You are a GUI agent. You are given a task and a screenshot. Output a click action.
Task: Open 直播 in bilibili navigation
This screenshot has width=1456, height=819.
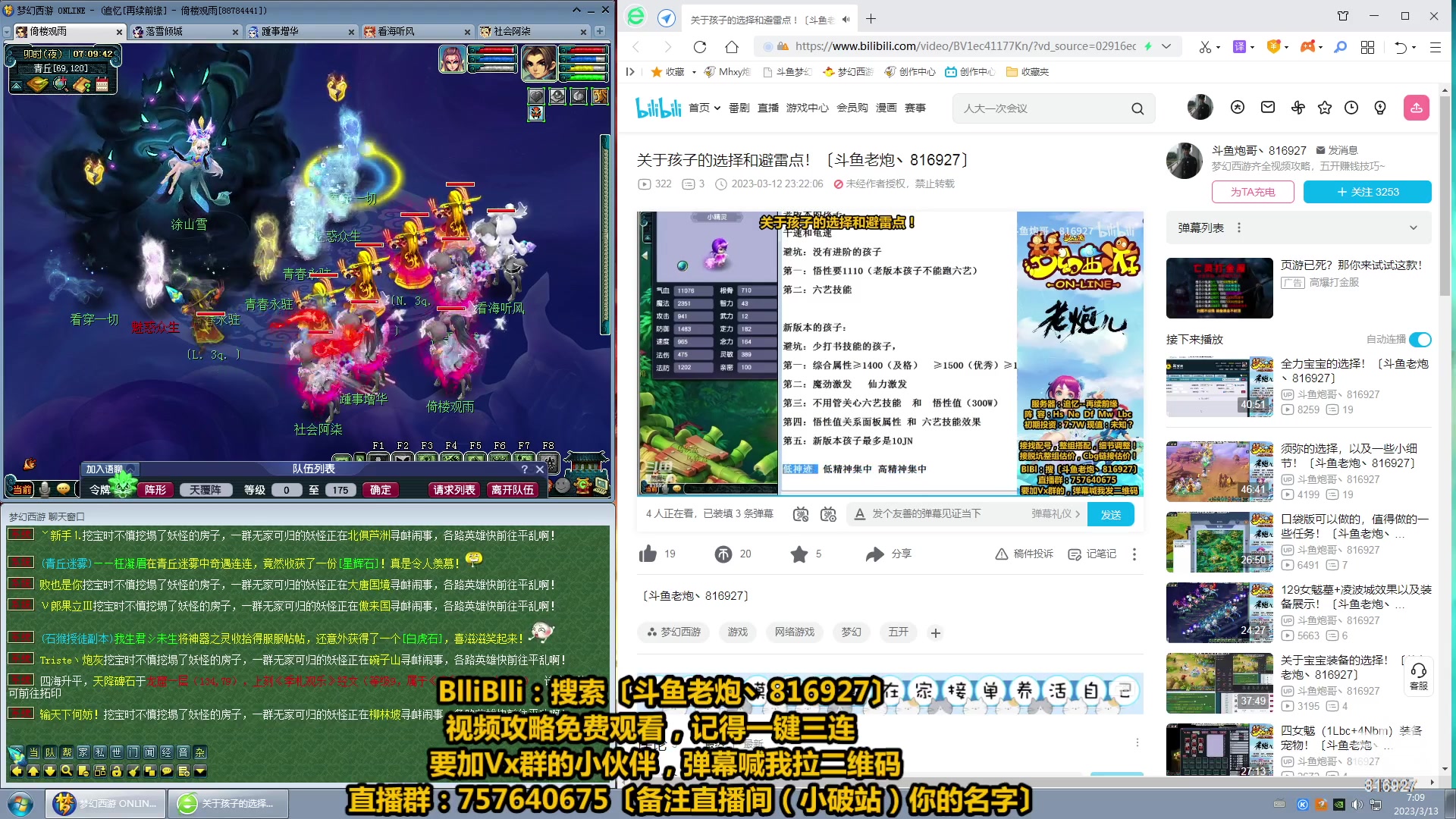768,108
